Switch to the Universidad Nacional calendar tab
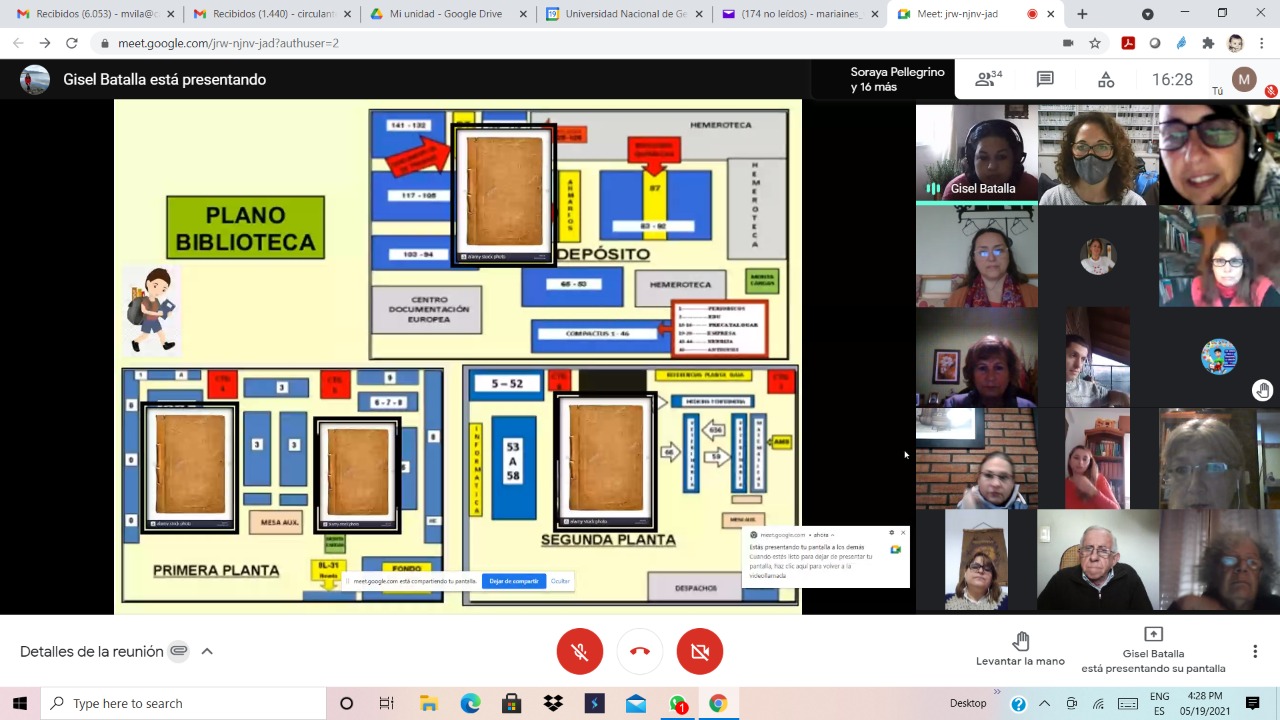The width and height of the screenshot is (1280, 720). [x=622, y=14]
